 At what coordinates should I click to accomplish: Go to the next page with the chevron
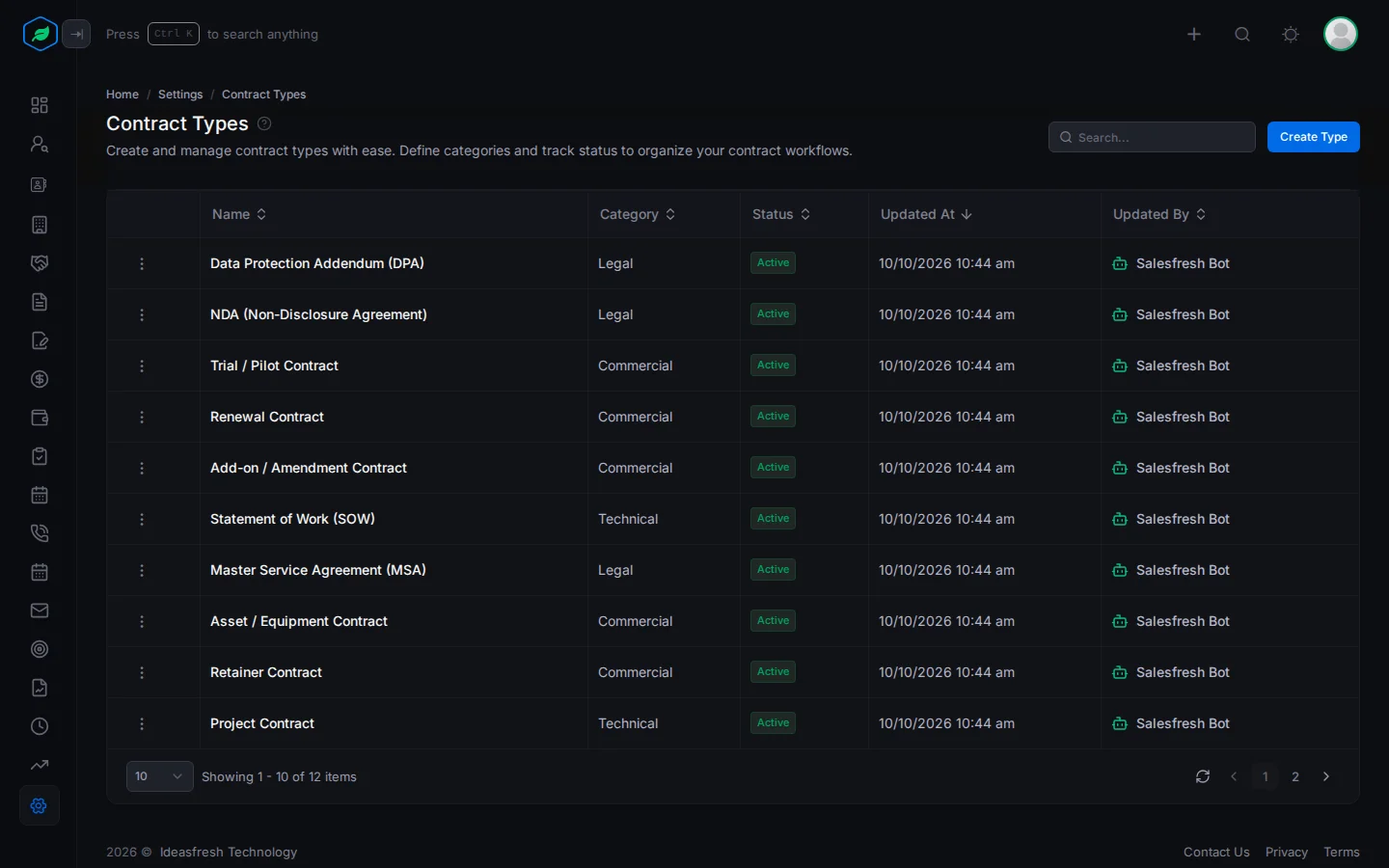point(1326,776)
